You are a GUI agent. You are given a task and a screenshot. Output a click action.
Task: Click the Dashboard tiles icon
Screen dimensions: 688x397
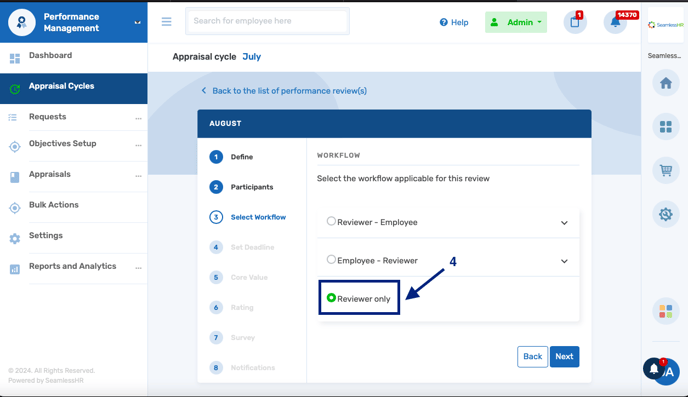click(x=15, y=58)
